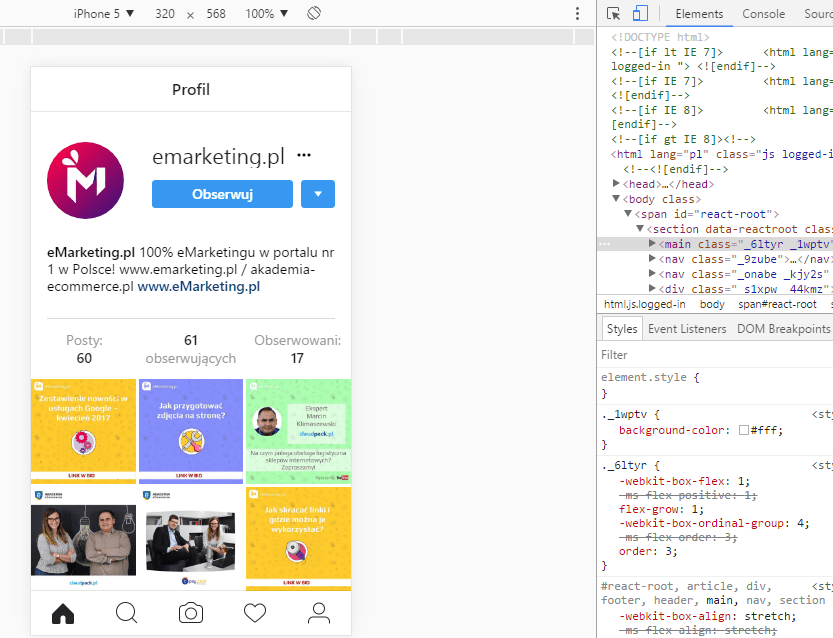The image size is (833, 638).
Task: Select the html lang="pl" element line
Action: [x=721, y=154]
